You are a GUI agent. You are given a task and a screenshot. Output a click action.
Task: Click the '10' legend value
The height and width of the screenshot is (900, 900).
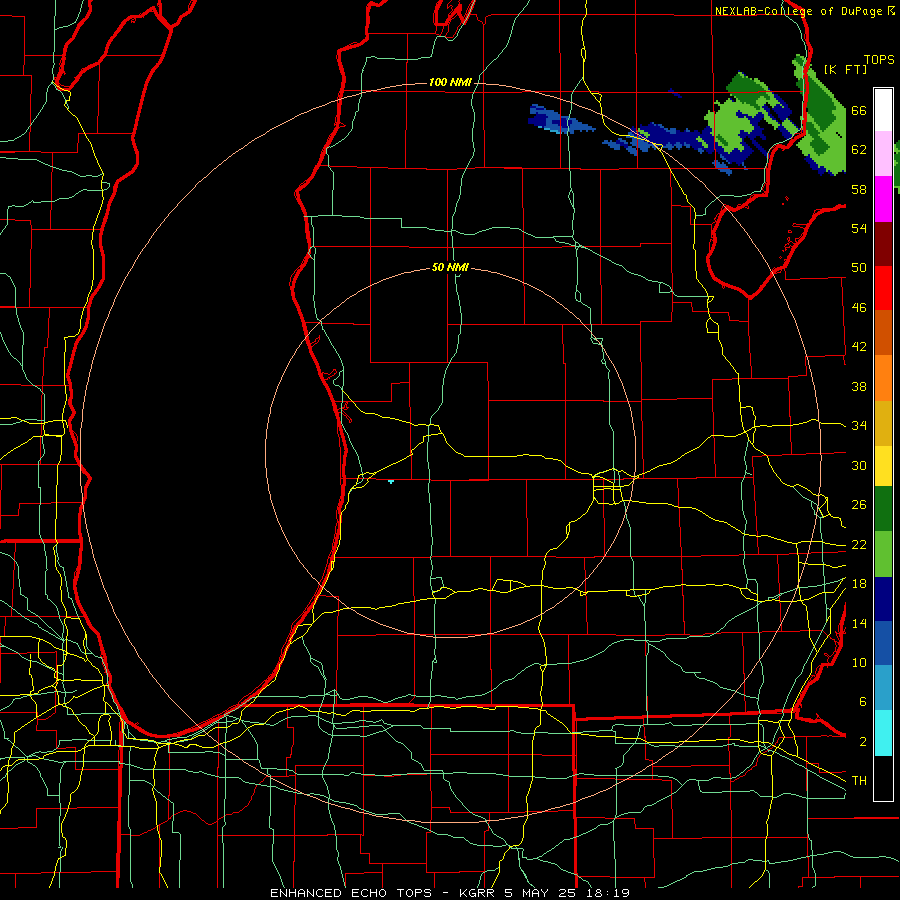pyautogui.click(x=859, y=662)
